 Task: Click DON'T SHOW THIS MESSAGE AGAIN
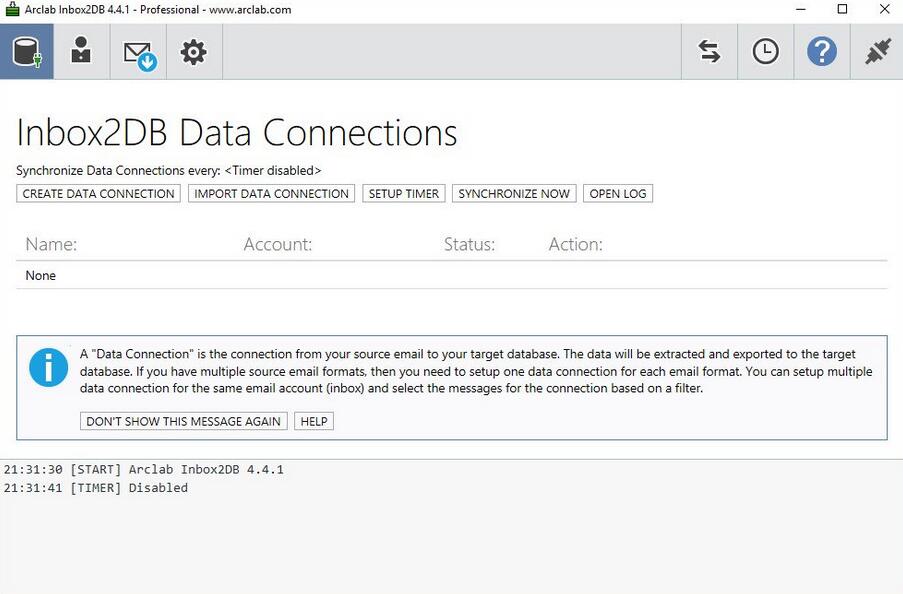183,421
